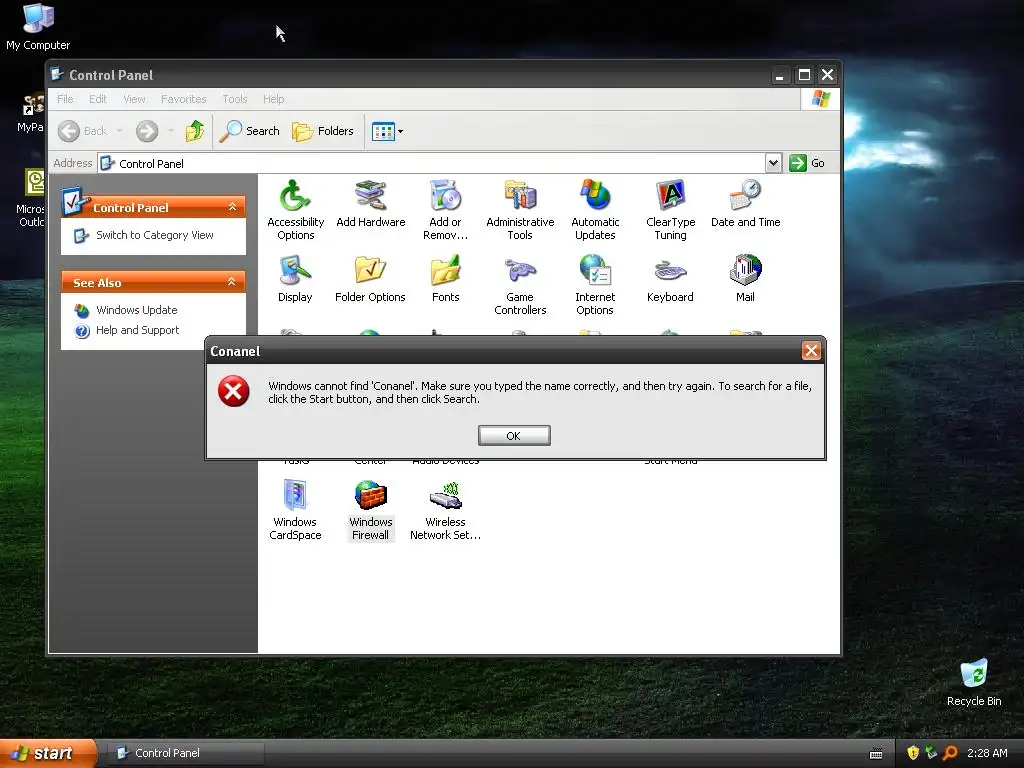
Task: Open Mail settings icon
Action: coord(745,278)
